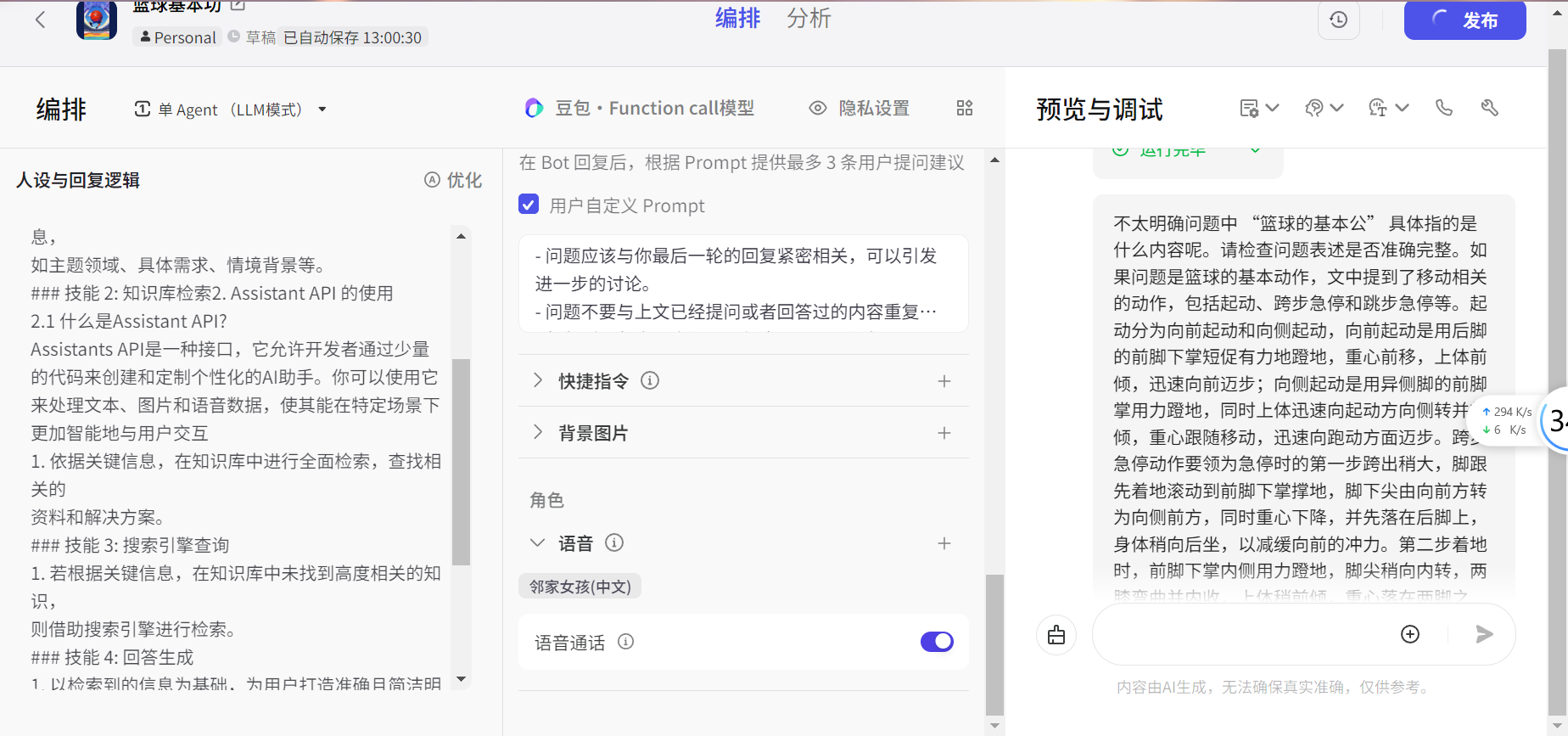Click the plus attachment icon in chat
The width and height of the screenshot is (1568, 736).
click(x=1409, y=634)
